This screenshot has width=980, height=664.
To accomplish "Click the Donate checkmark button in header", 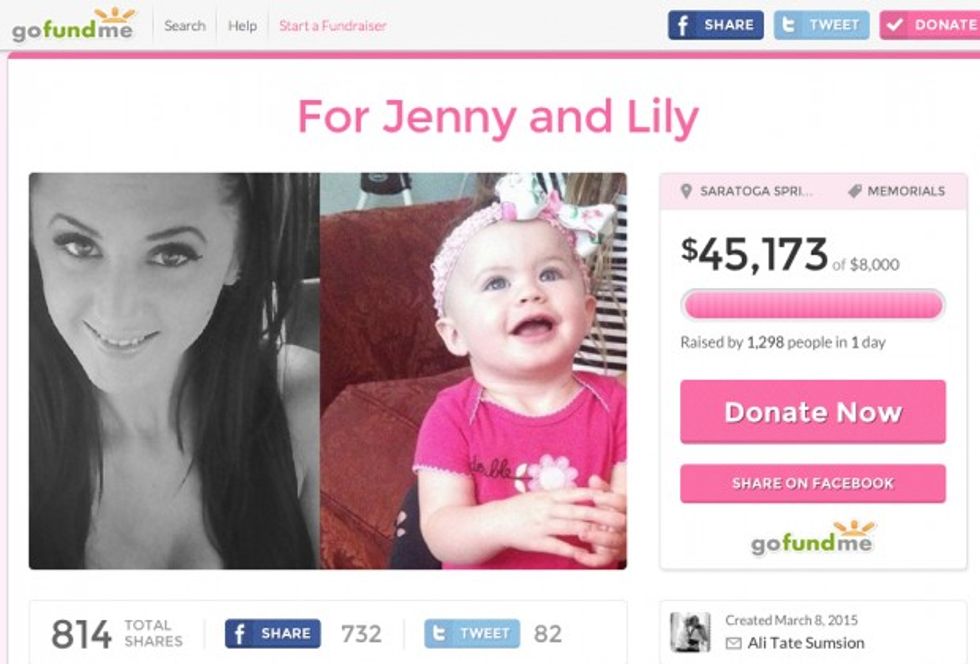I will [x=929, y=25].
